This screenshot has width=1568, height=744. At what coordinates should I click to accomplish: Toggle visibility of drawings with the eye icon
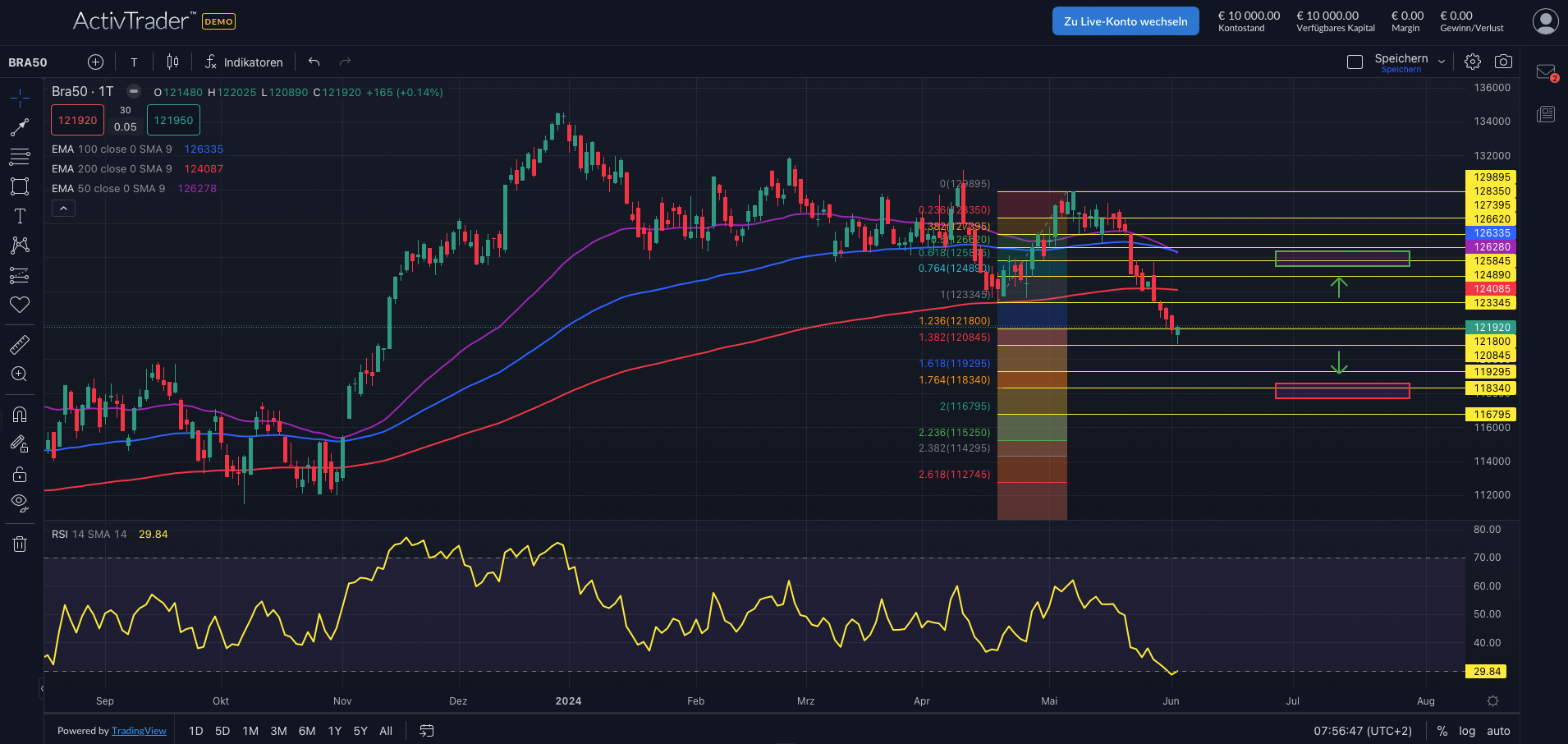[20, 503]
